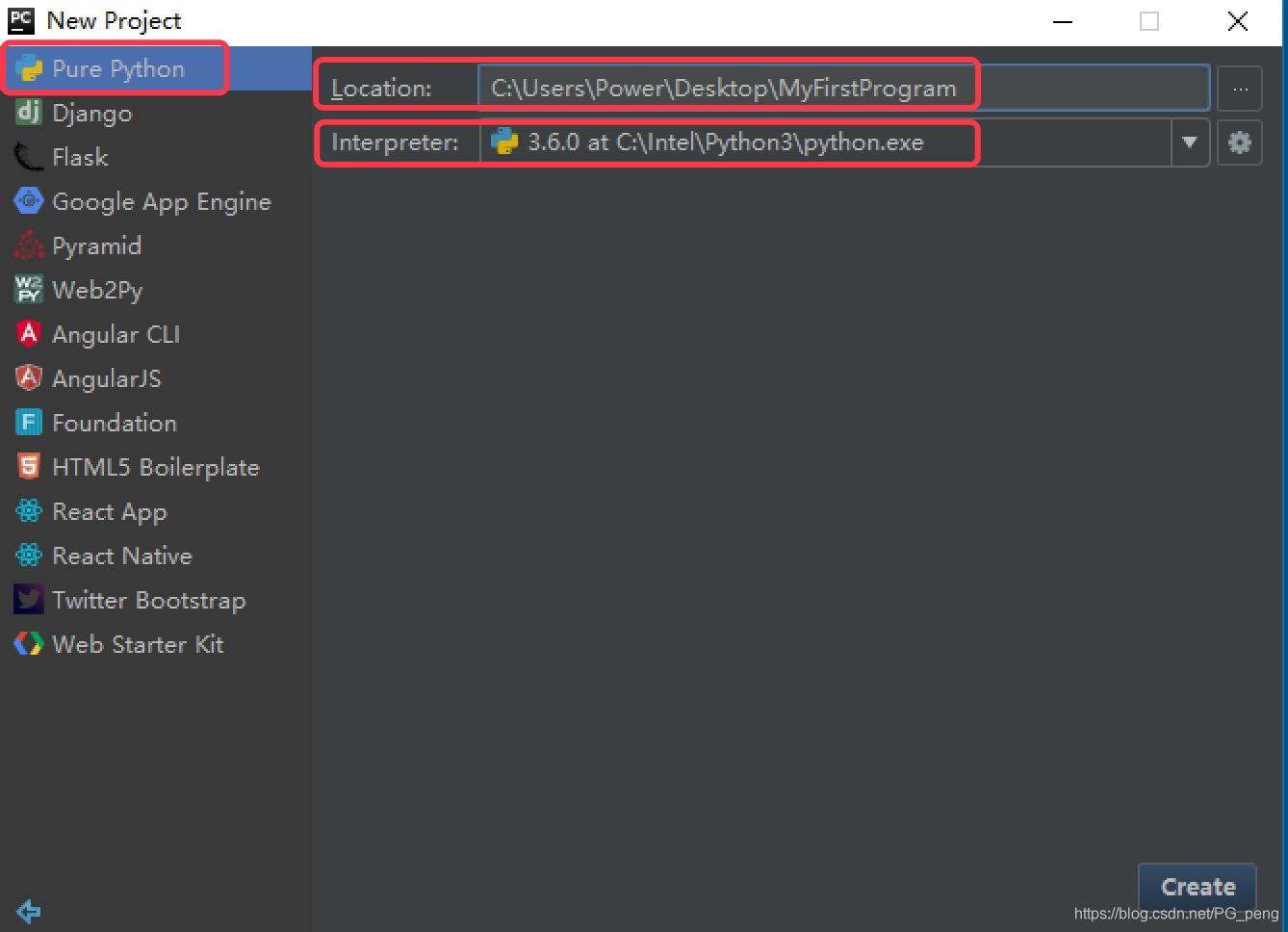The image size is (1288, 932).
Task: Click the Twitter Bootstrap bird icon
Action: click(29, 600)
